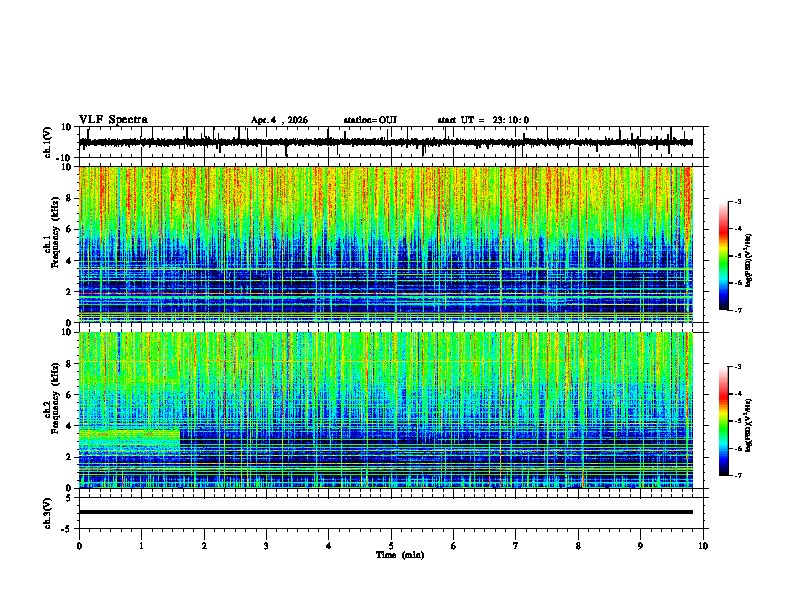Click the "8" tick on the time axis
Viewport: 792px width, 612px height.
578,546
